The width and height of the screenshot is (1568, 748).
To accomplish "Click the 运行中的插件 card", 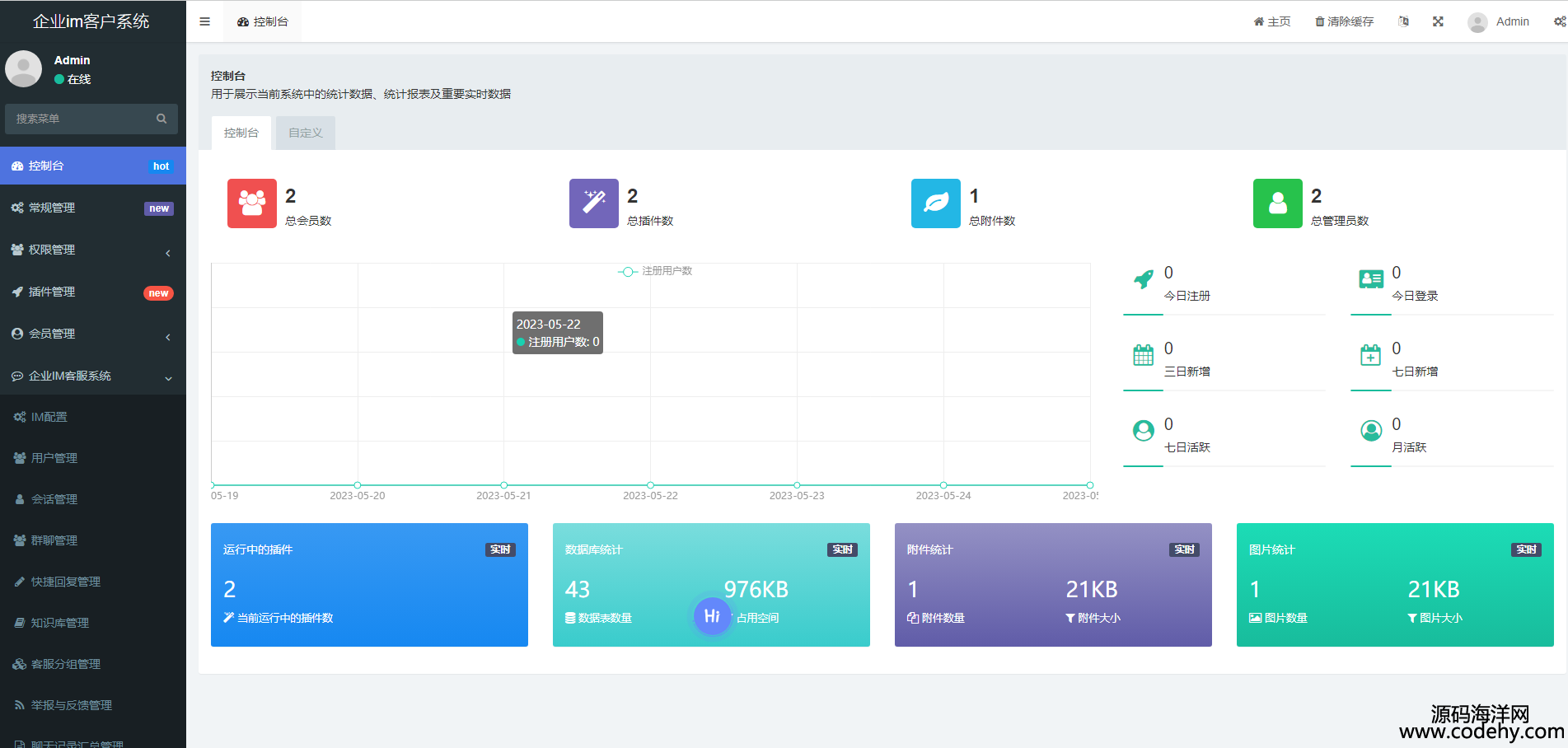I will click(369, 585).
